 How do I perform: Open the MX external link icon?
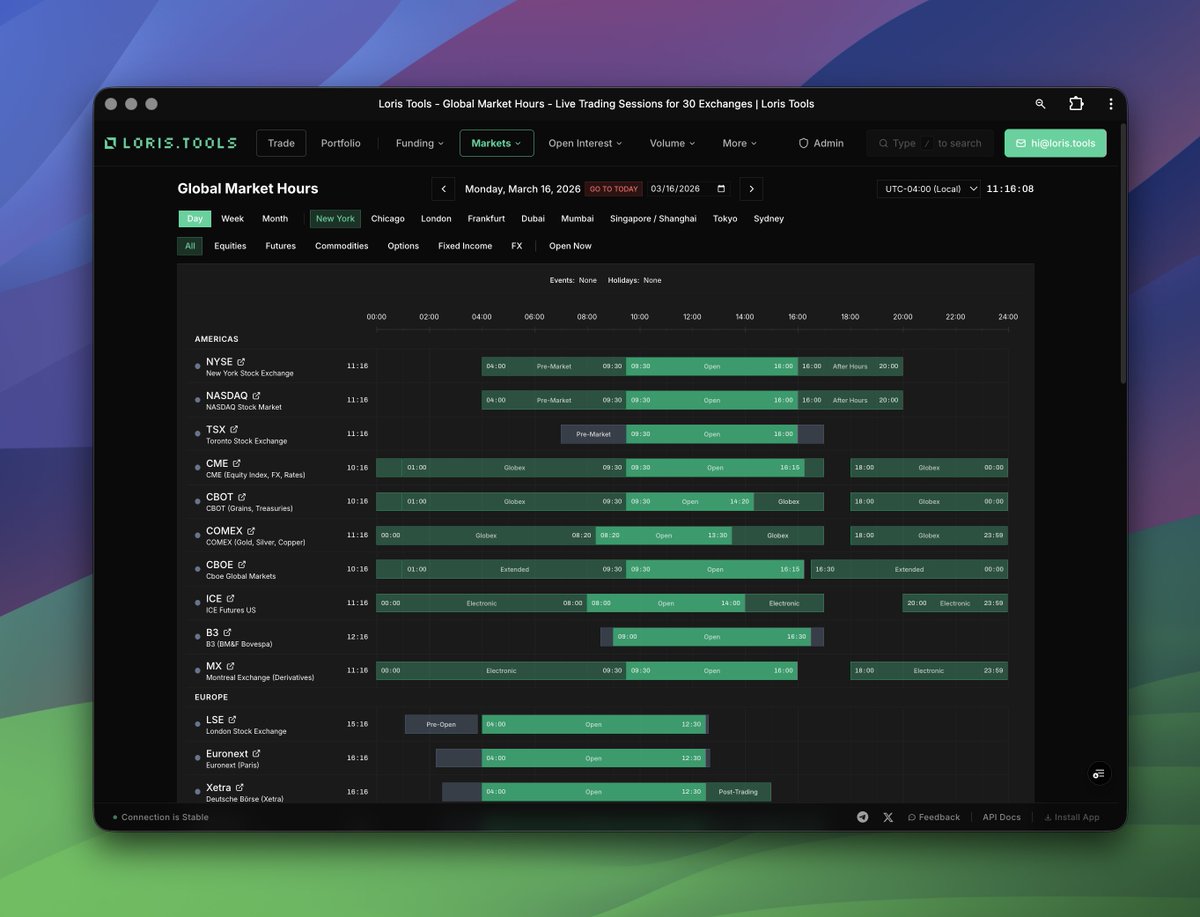(x=231, y=666)
